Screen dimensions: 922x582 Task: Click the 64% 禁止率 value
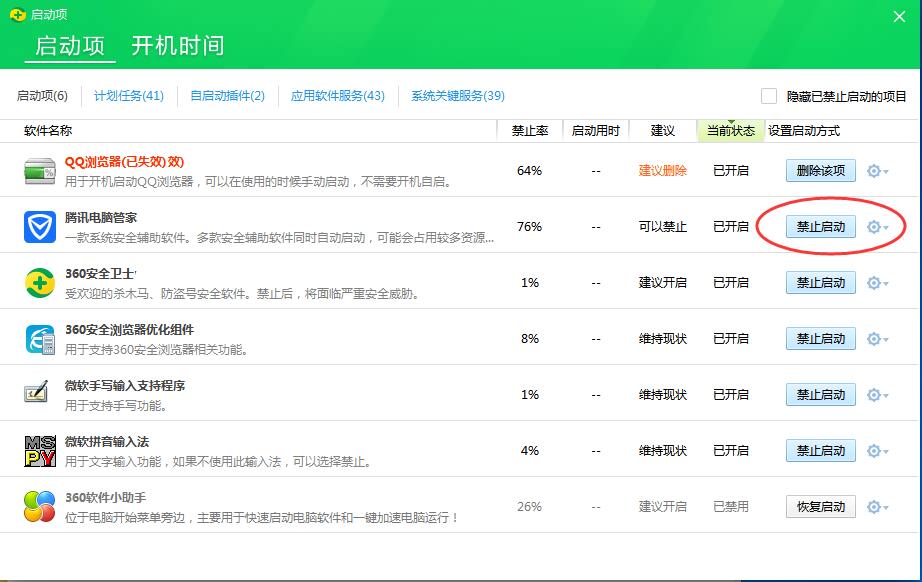[x=529, y=170]
